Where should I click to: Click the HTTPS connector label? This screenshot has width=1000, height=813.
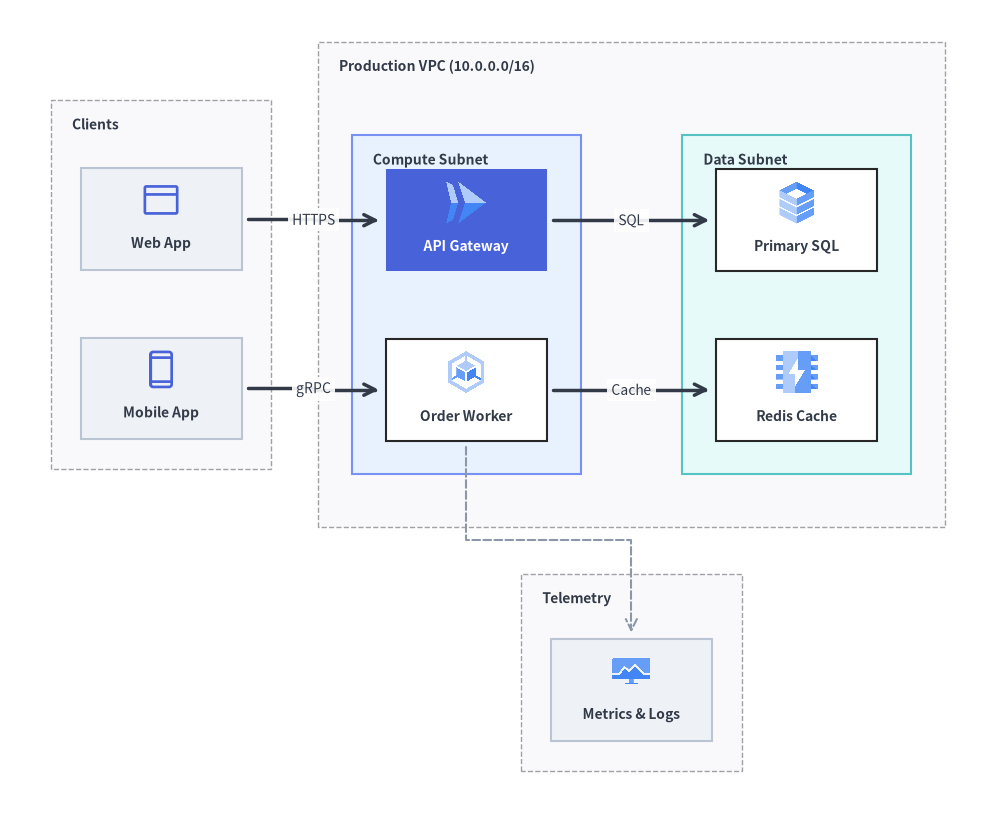(313, 220)
